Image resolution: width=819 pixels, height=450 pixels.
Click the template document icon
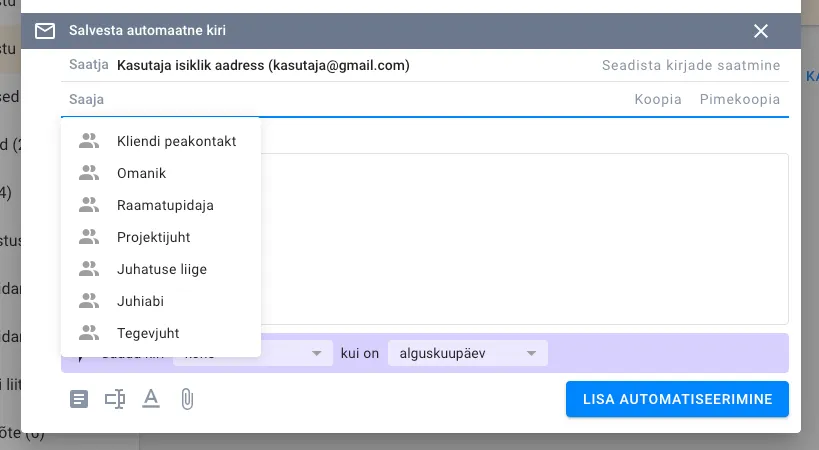pos(79,399)
